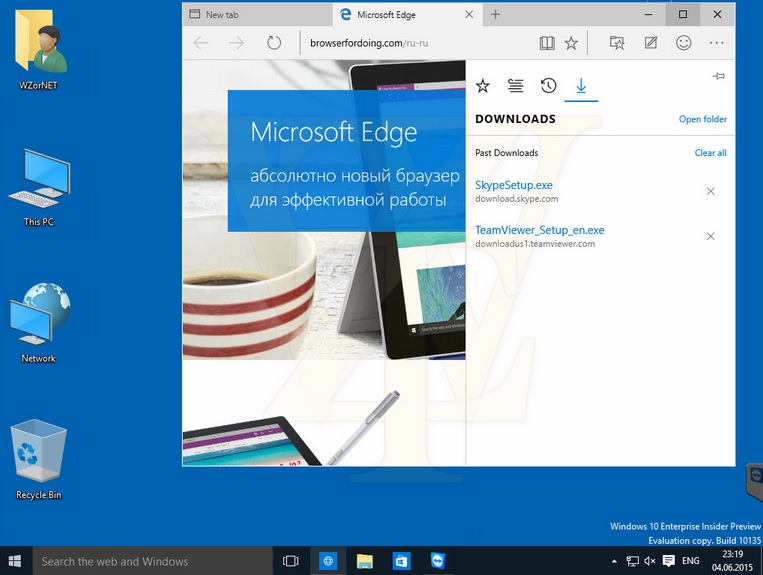The image size is (763, 575).
Task: Open a new tab with plus button
Action: (x=495, y=15)
